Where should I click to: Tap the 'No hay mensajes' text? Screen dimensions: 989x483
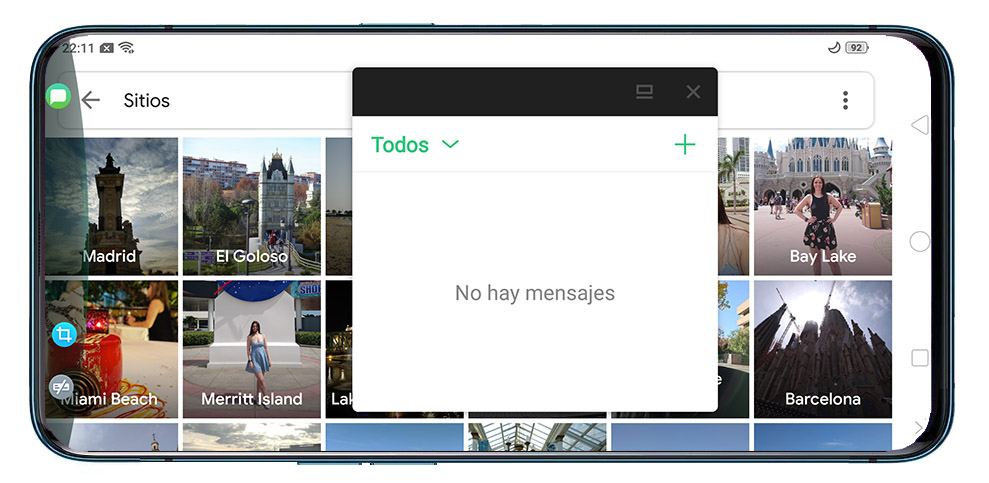[x=535, y=293]
